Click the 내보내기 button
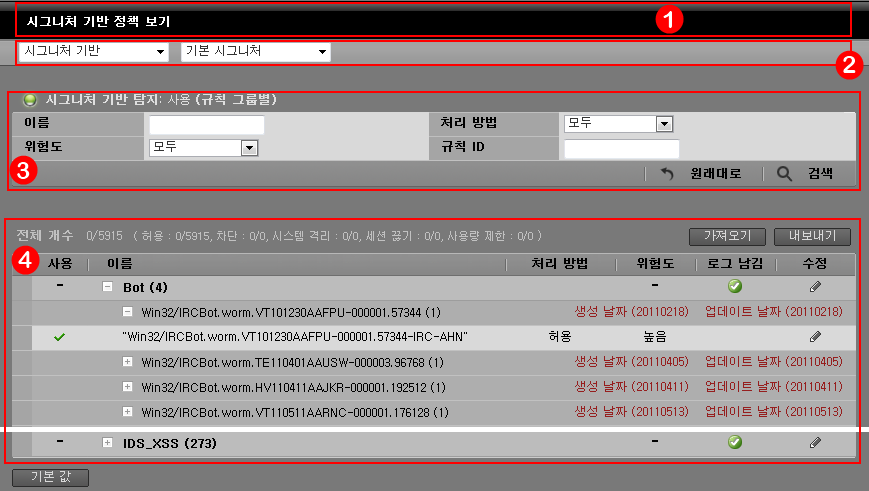This screenshot has width=869, height=491. click(812, 237)
